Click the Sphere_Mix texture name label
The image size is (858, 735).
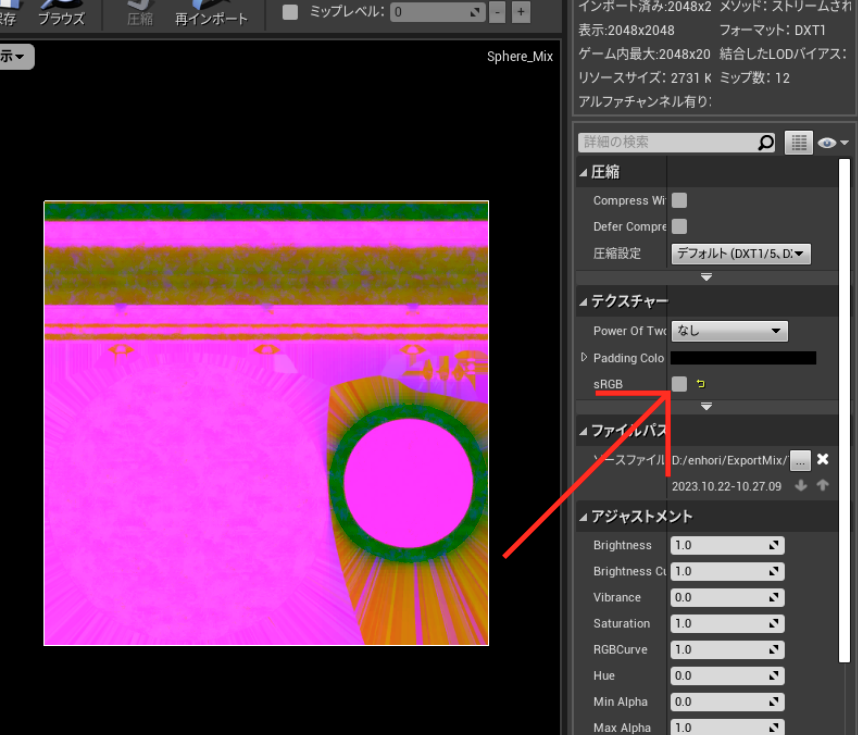(520, 56)
